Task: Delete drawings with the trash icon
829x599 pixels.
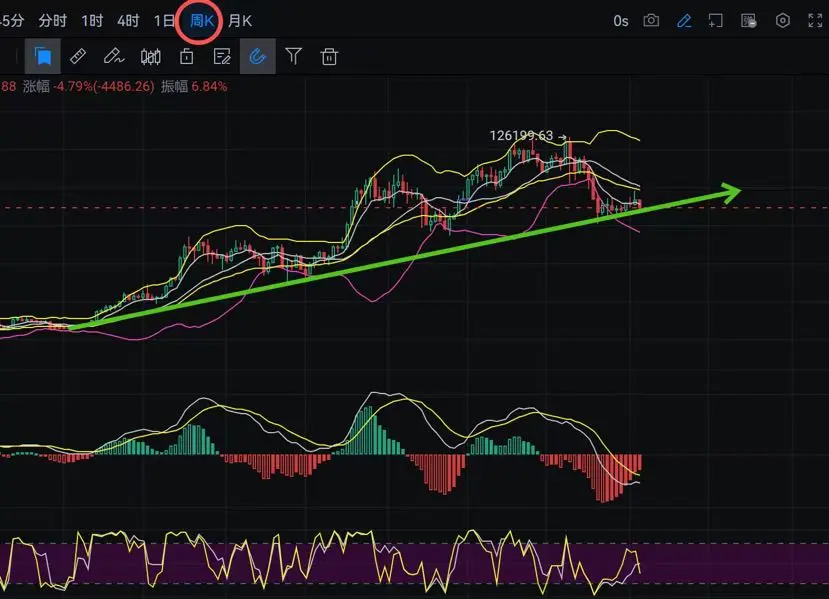Action: pos(329,56)
